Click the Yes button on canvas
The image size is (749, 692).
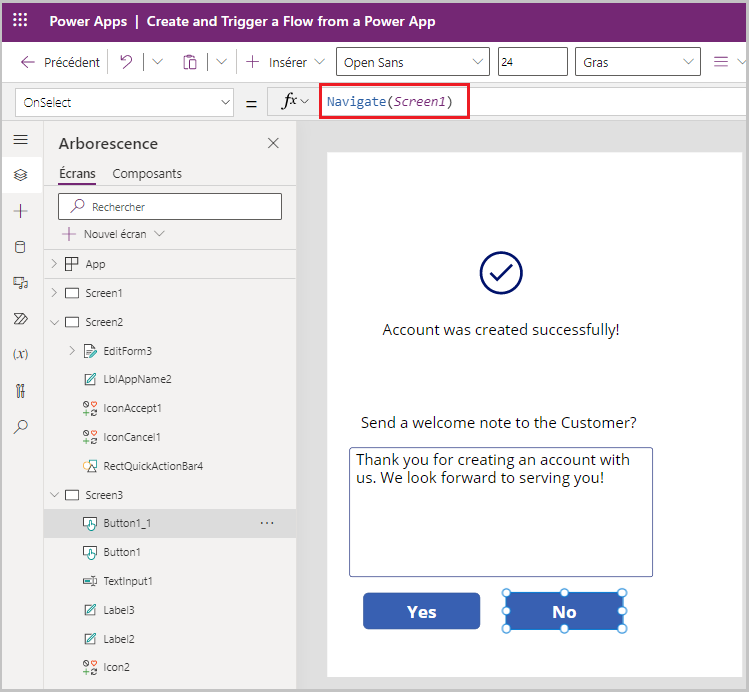421,611
